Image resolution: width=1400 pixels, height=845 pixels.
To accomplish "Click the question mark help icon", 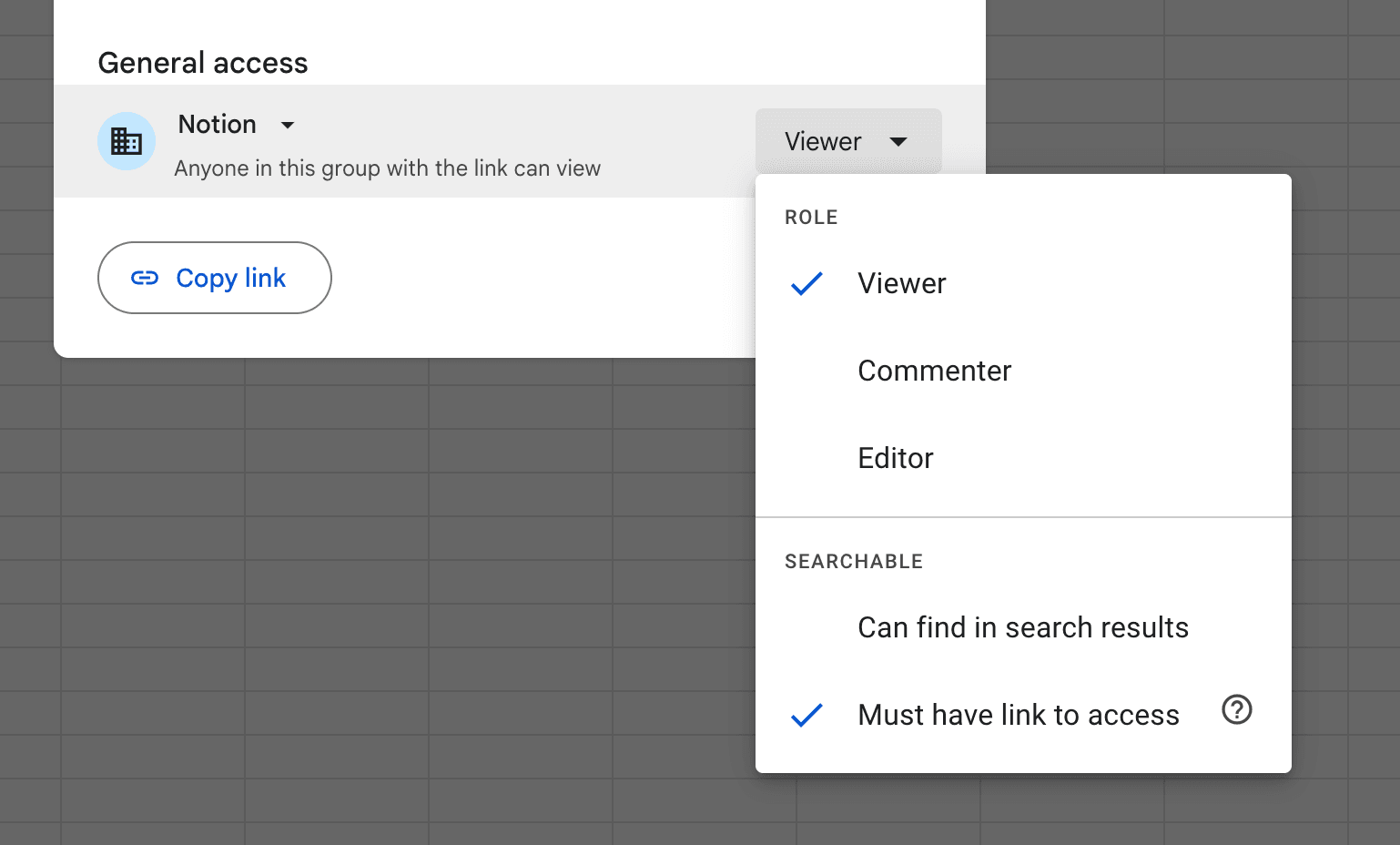I will (x=1236, y=710).
